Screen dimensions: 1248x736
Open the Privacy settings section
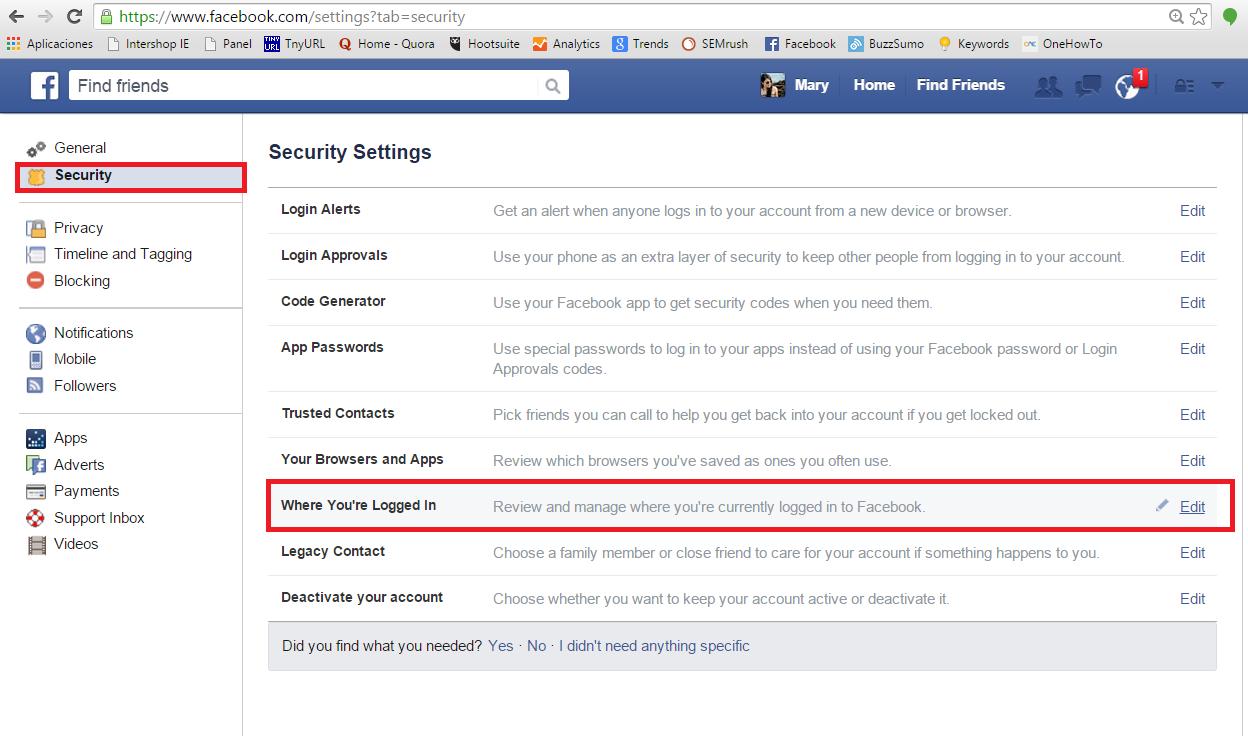[78, 228]
